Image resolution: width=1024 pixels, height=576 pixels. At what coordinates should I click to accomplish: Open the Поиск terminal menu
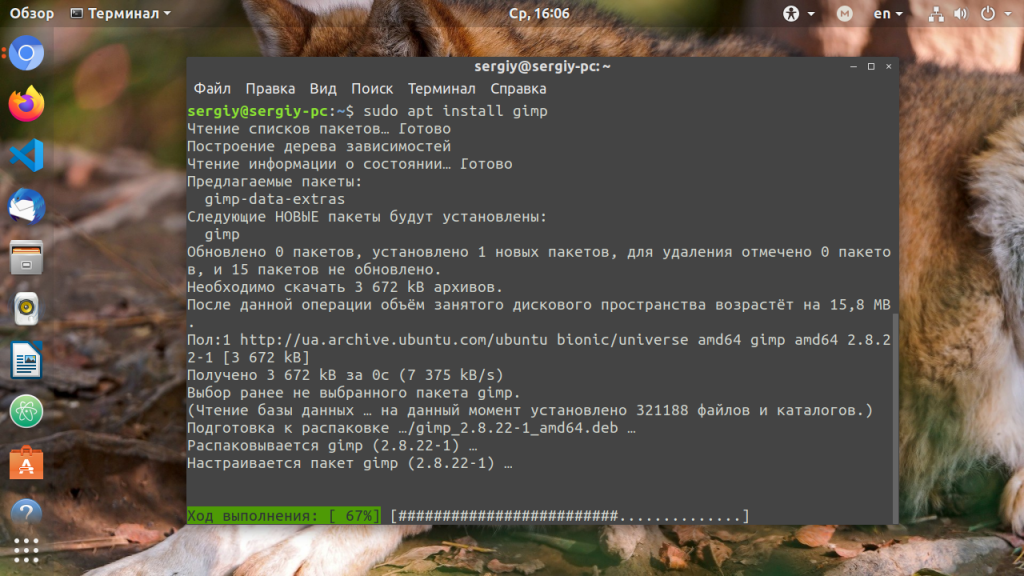pos(372,89)
